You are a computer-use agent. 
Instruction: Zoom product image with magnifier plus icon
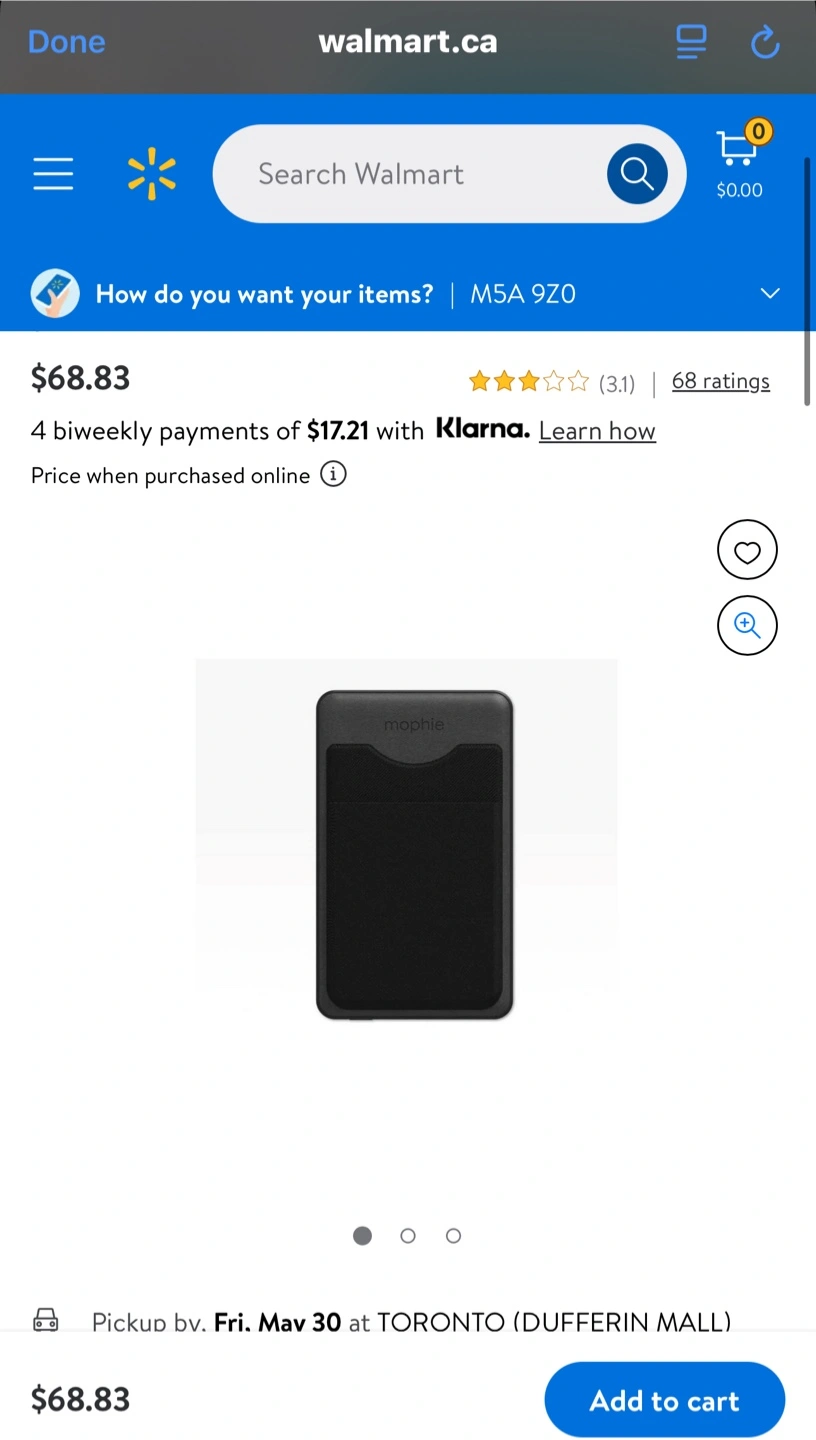747,626
